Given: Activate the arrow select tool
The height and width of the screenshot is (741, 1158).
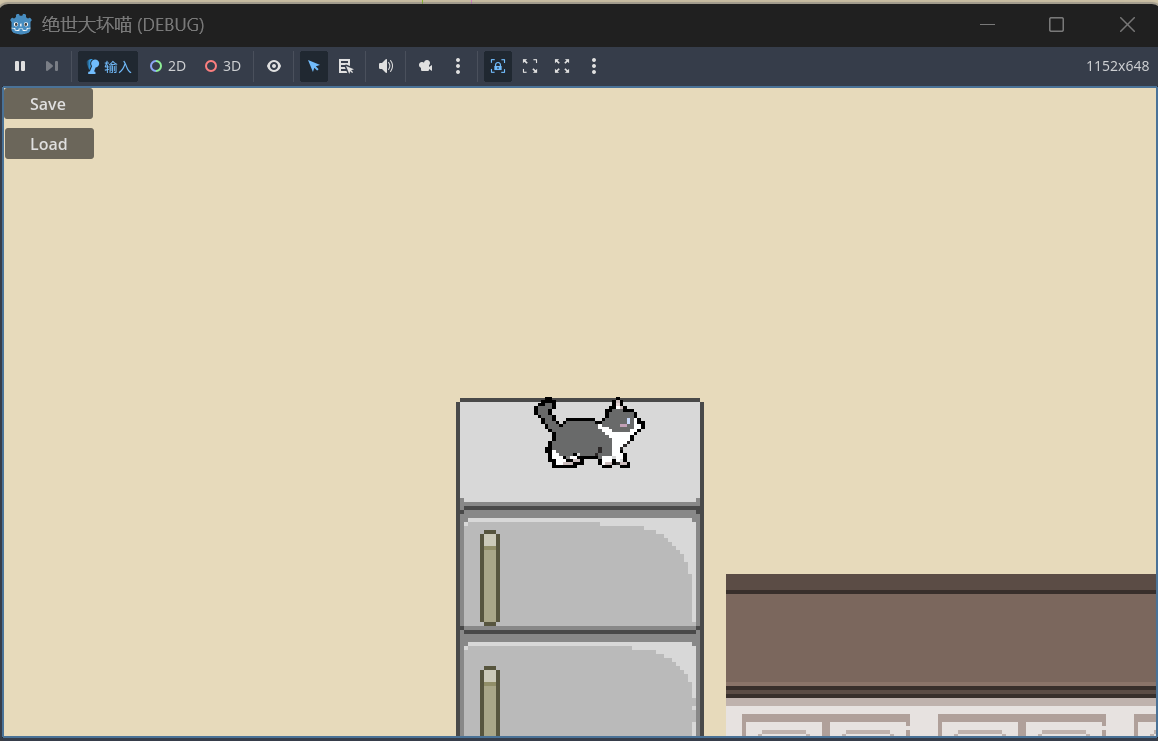Looking at the screenshot, I should (x=314, y=66).
